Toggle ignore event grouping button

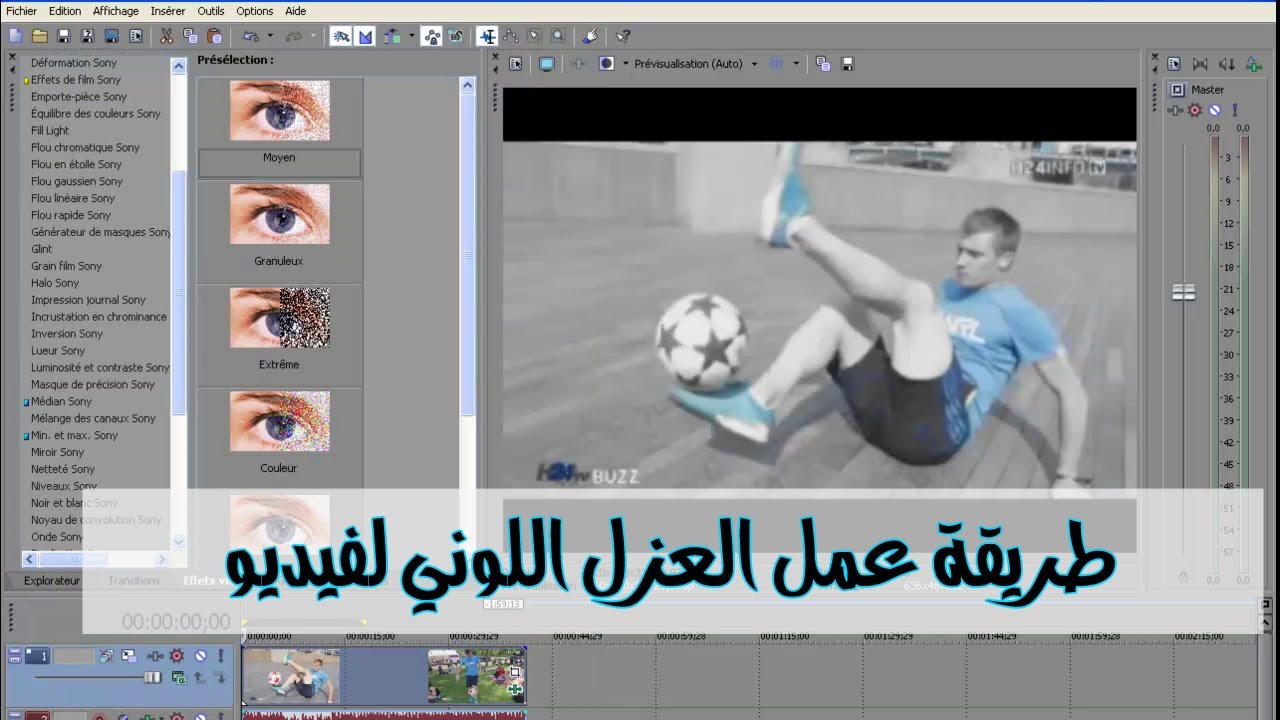pyautogui.click(x=456, y=36)
